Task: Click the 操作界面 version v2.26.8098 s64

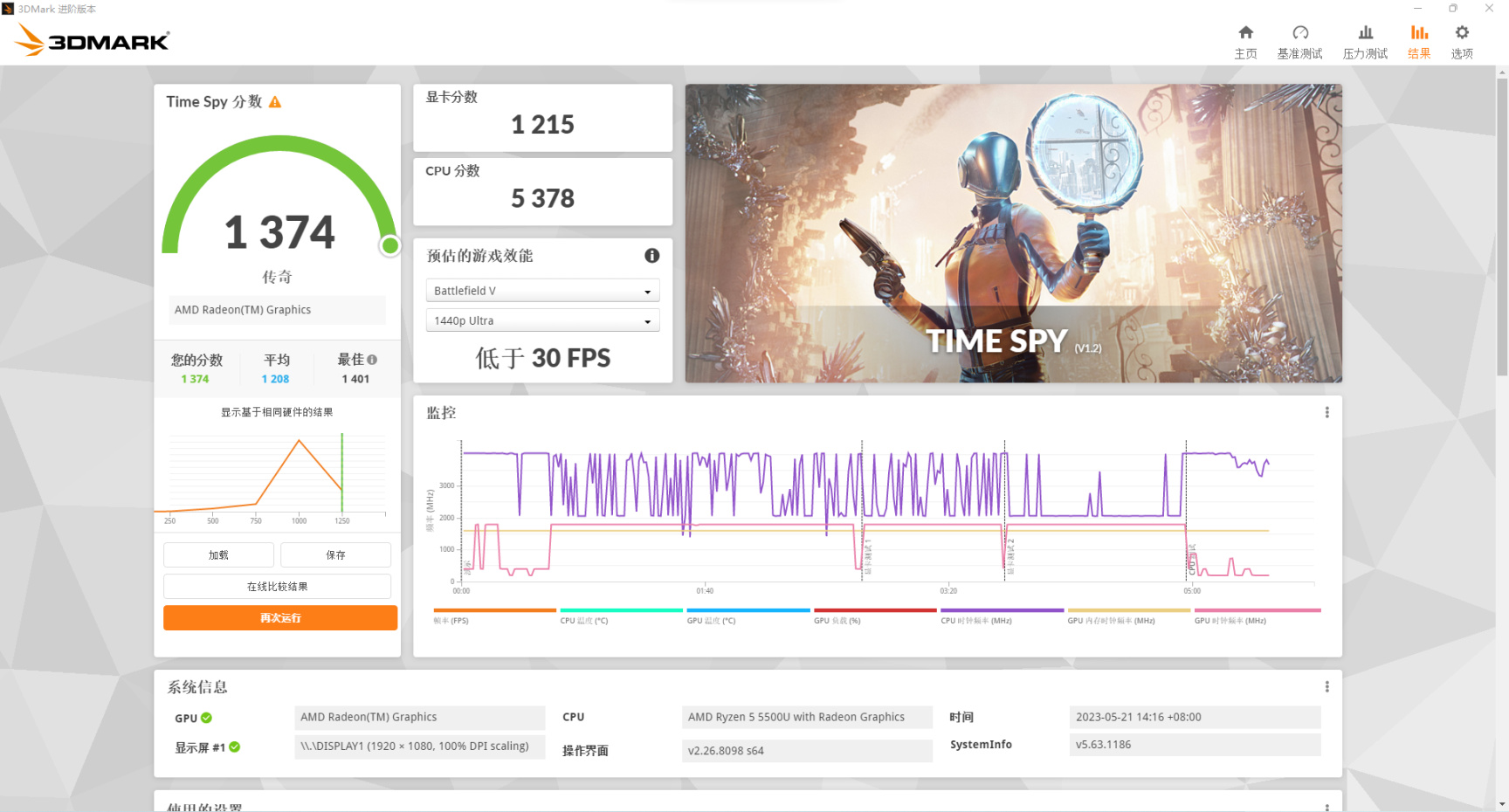Action: tap(807, 750)
